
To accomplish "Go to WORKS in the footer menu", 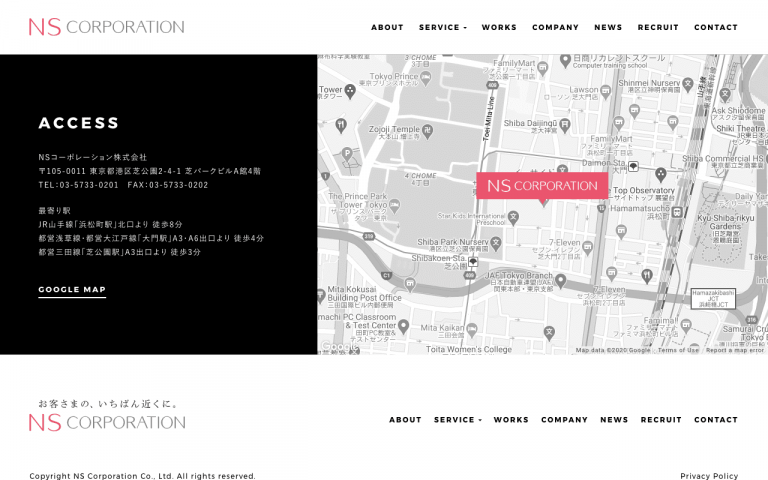I will tap(511, 420).
